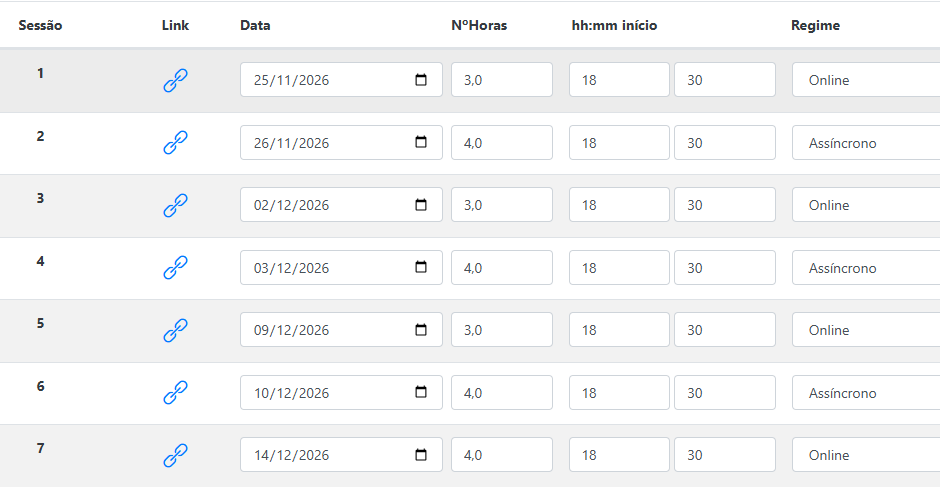This screenshot has width=940, height=499.
Task: Select the date field showing 09/12/2026
Action: [341, 329]
